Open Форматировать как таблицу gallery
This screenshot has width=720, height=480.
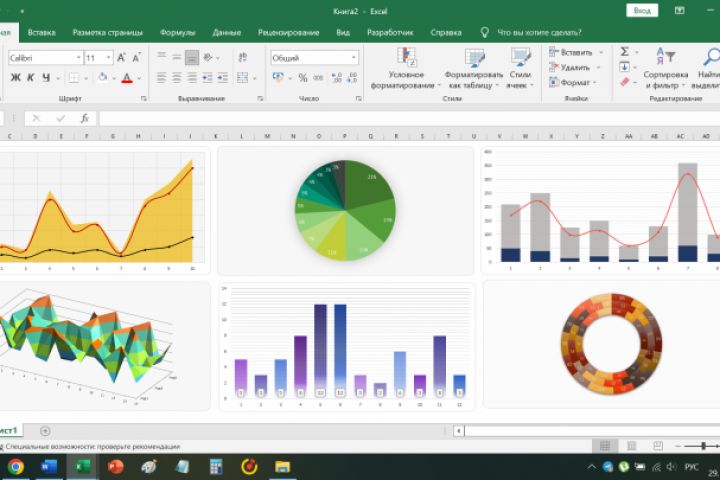pyautogui.click(x=474, y=68)
